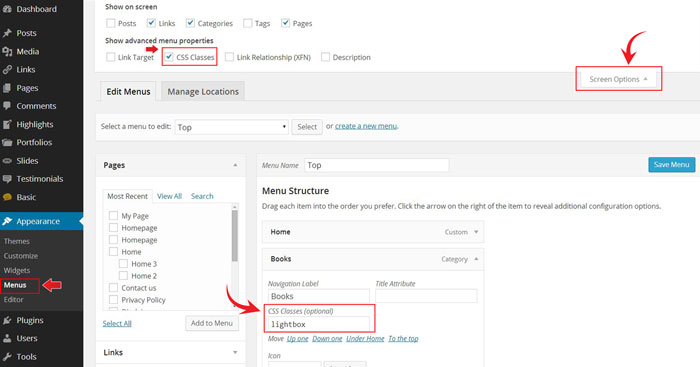Viewport: 700px width, 367px height.
Task: Click the Pages icon in sidebar
Action: click(7, 88)
